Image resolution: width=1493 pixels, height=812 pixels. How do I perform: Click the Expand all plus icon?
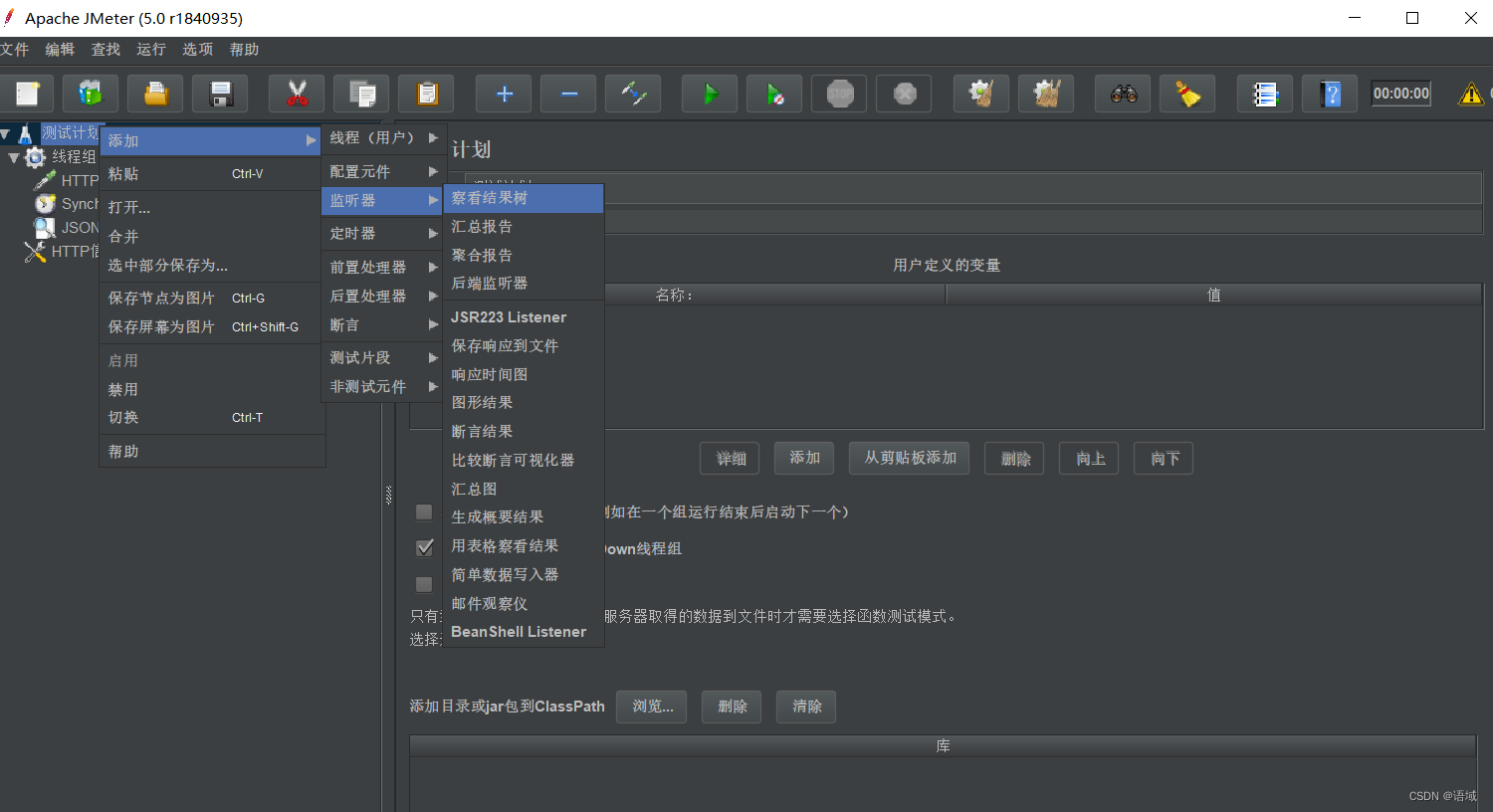pos(504,94)
